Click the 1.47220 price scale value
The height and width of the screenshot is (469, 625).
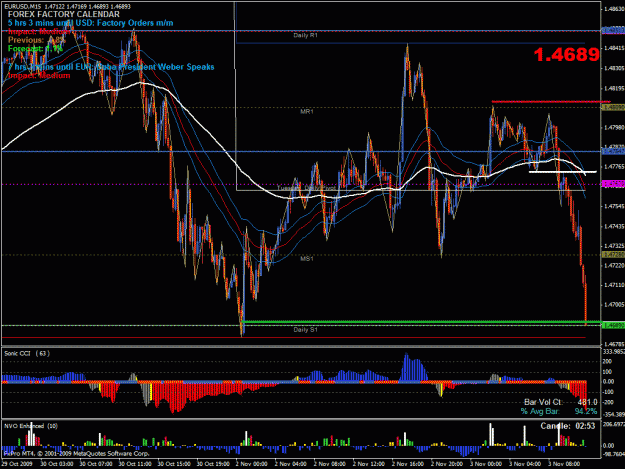point(614,265)
